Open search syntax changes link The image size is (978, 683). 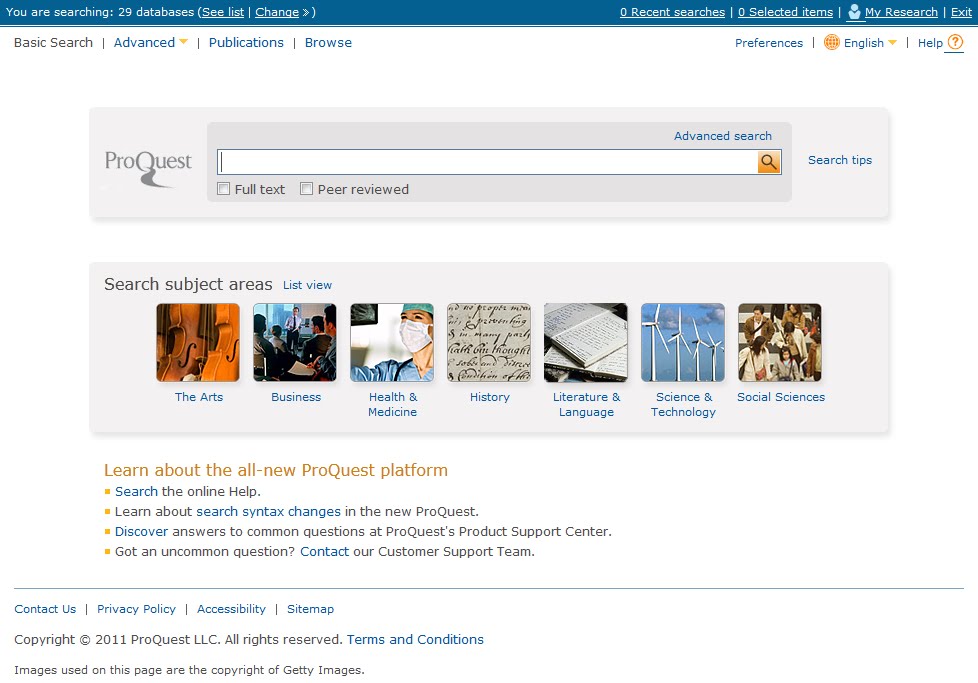(268, 511)
